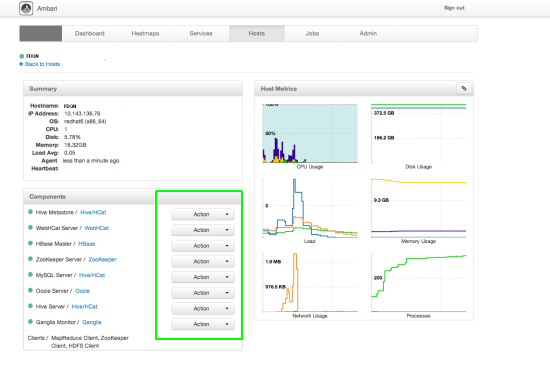Click the Sign out link
This screenshot has height=365, width=550.
(454, 8)
